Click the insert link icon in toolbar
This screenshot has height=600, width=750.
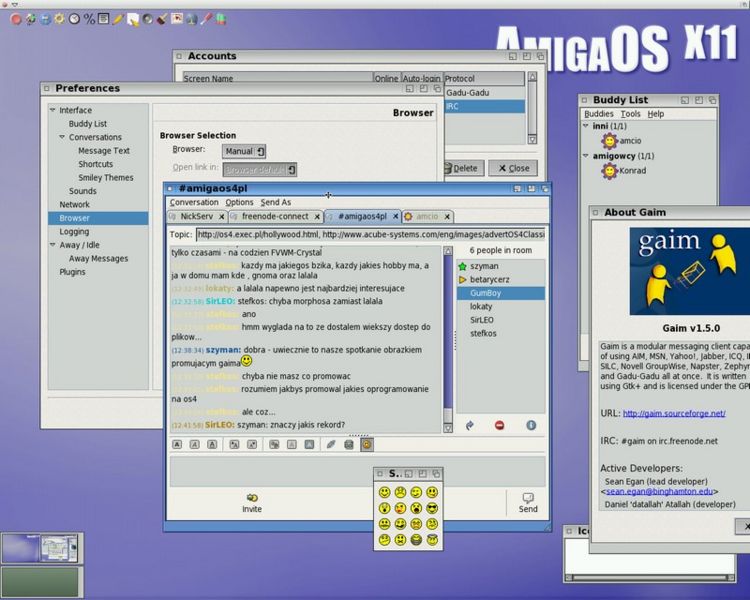pos(331,443)
